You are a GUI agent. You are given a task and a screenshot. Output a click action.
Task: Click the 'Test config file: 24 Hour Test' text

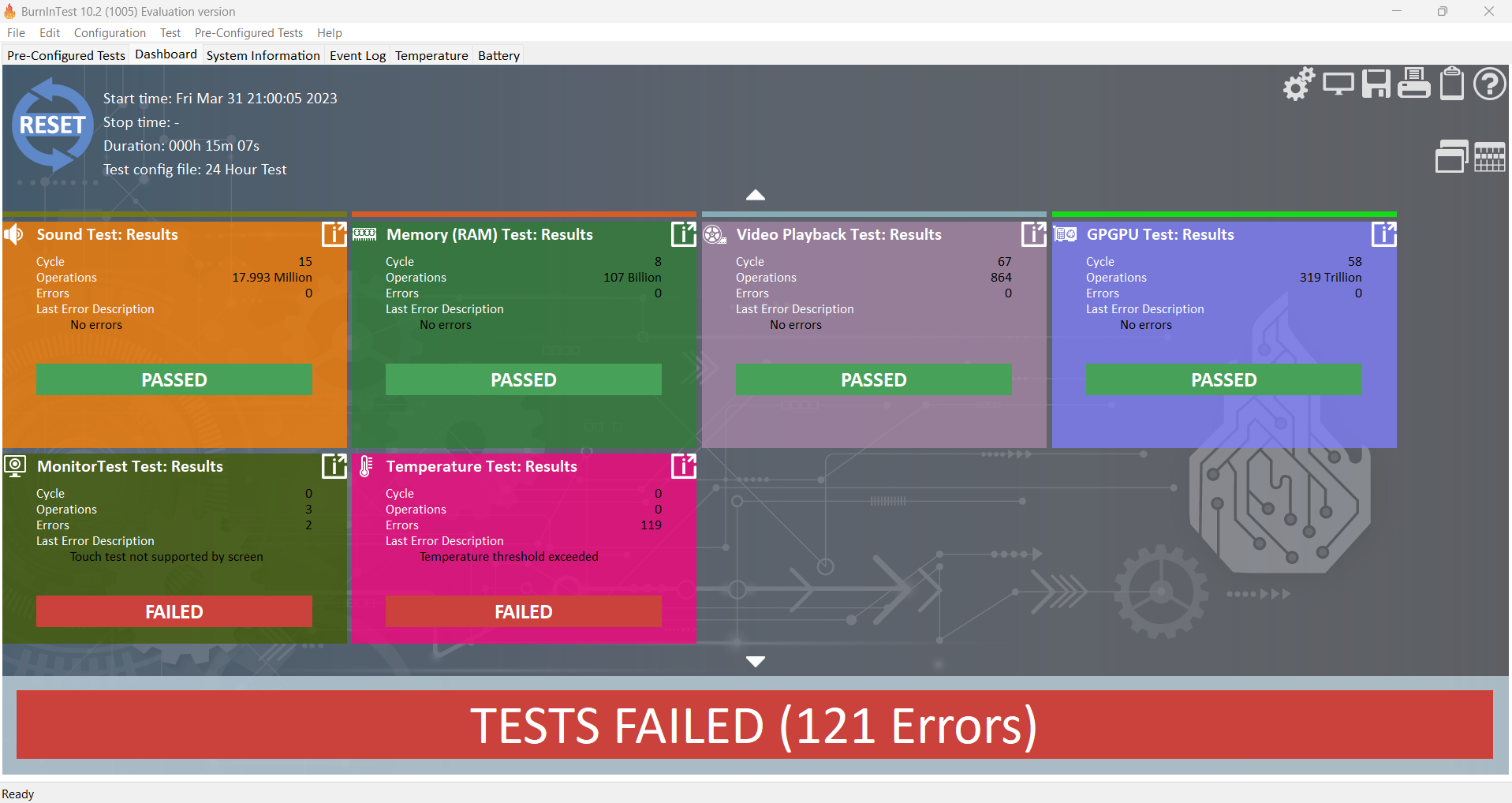coord(195,170)
